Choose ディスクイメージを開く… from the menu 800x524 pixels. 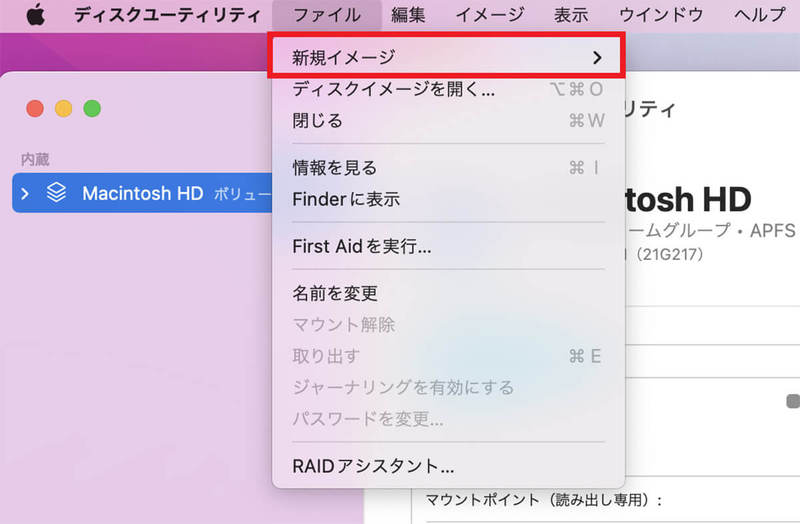(x=448, y=89)
